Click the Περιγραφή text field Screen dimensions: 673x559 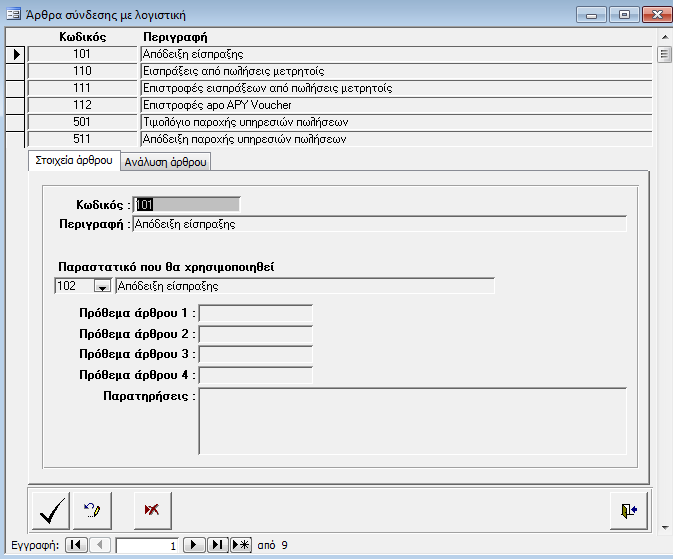coord(378,224)
